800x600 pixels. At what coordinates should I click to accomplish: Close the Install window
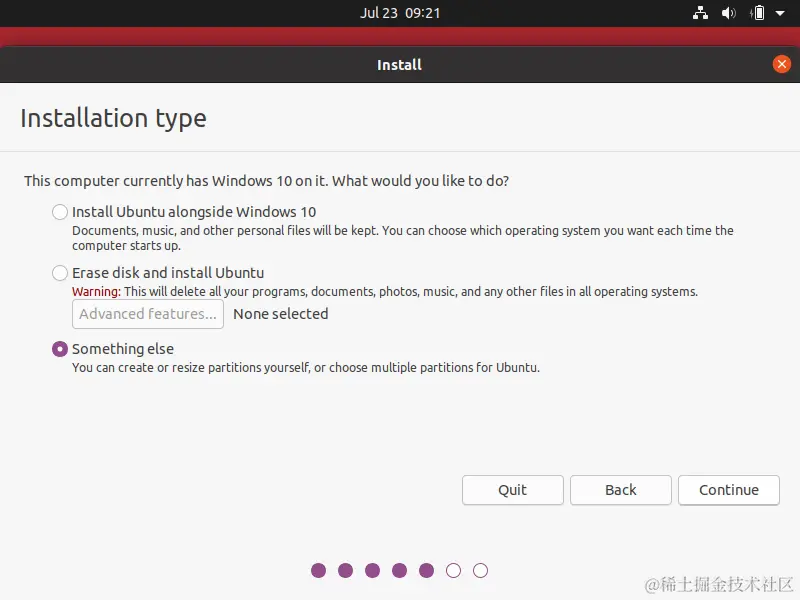click(x=781, y=64)
